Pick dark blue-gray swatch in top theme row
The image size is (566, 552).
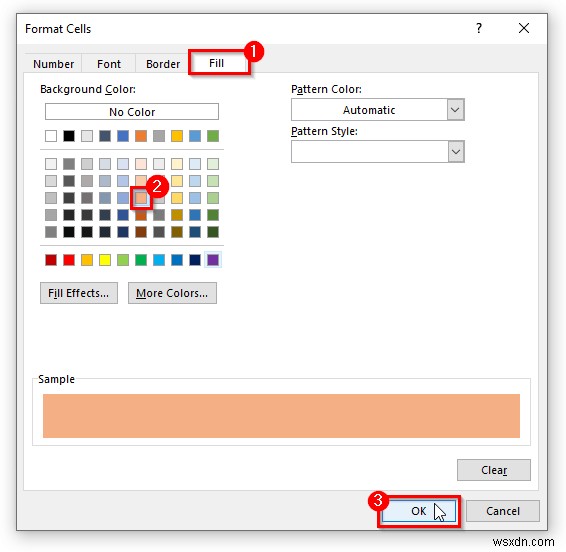point(105,136)
